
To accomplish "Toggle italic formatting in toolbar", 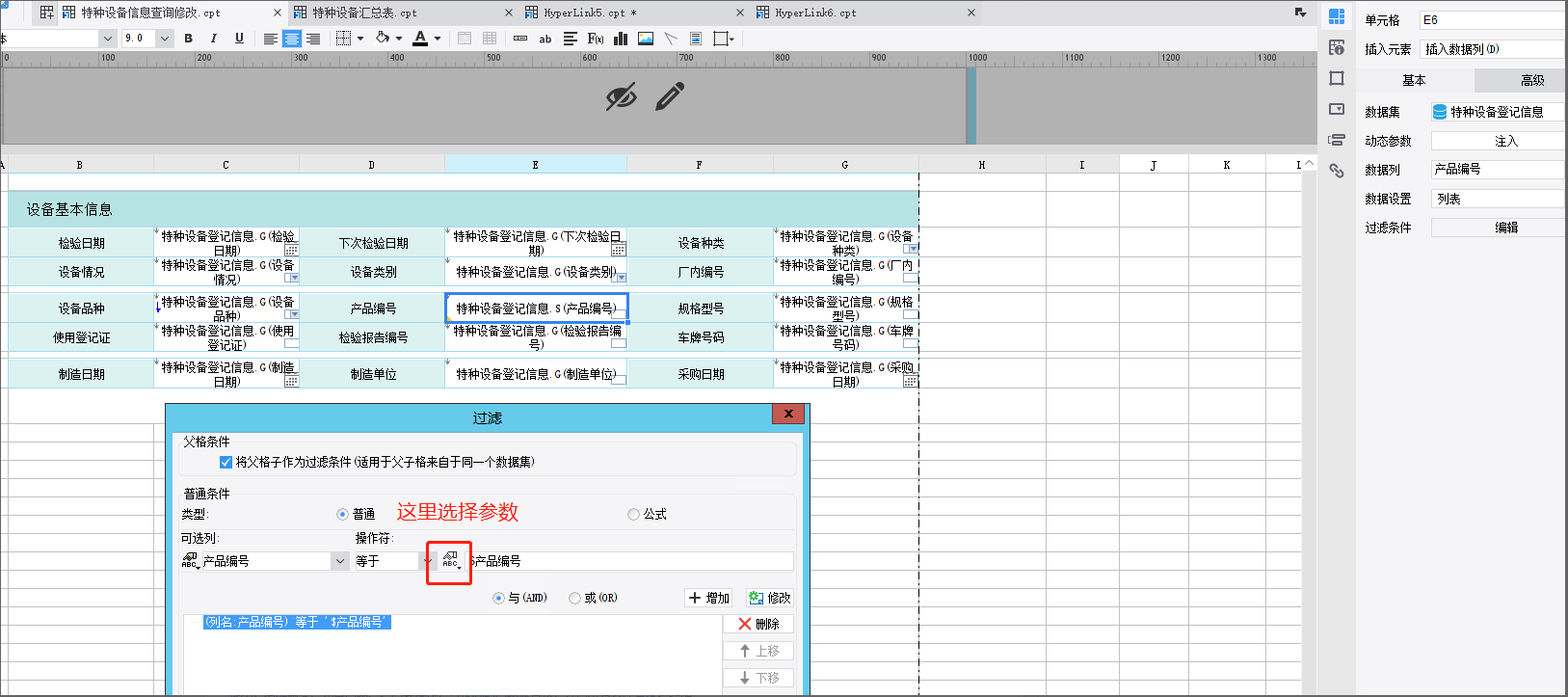I will coord(213,39).
